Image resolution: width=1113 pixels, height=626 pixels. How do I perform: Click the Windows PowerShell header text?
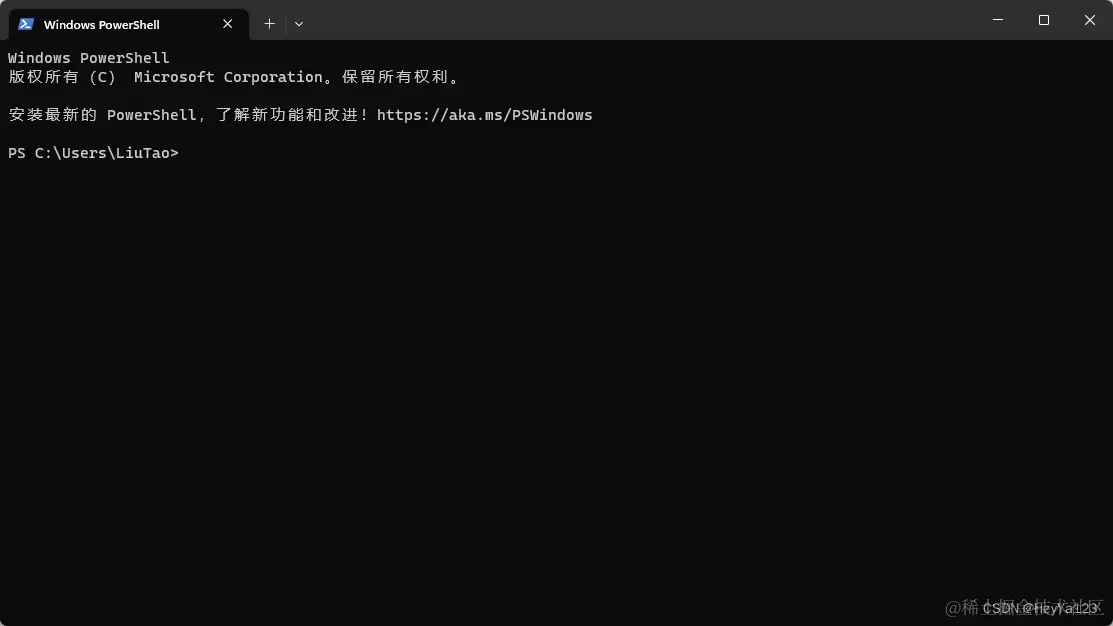[88, 57]
